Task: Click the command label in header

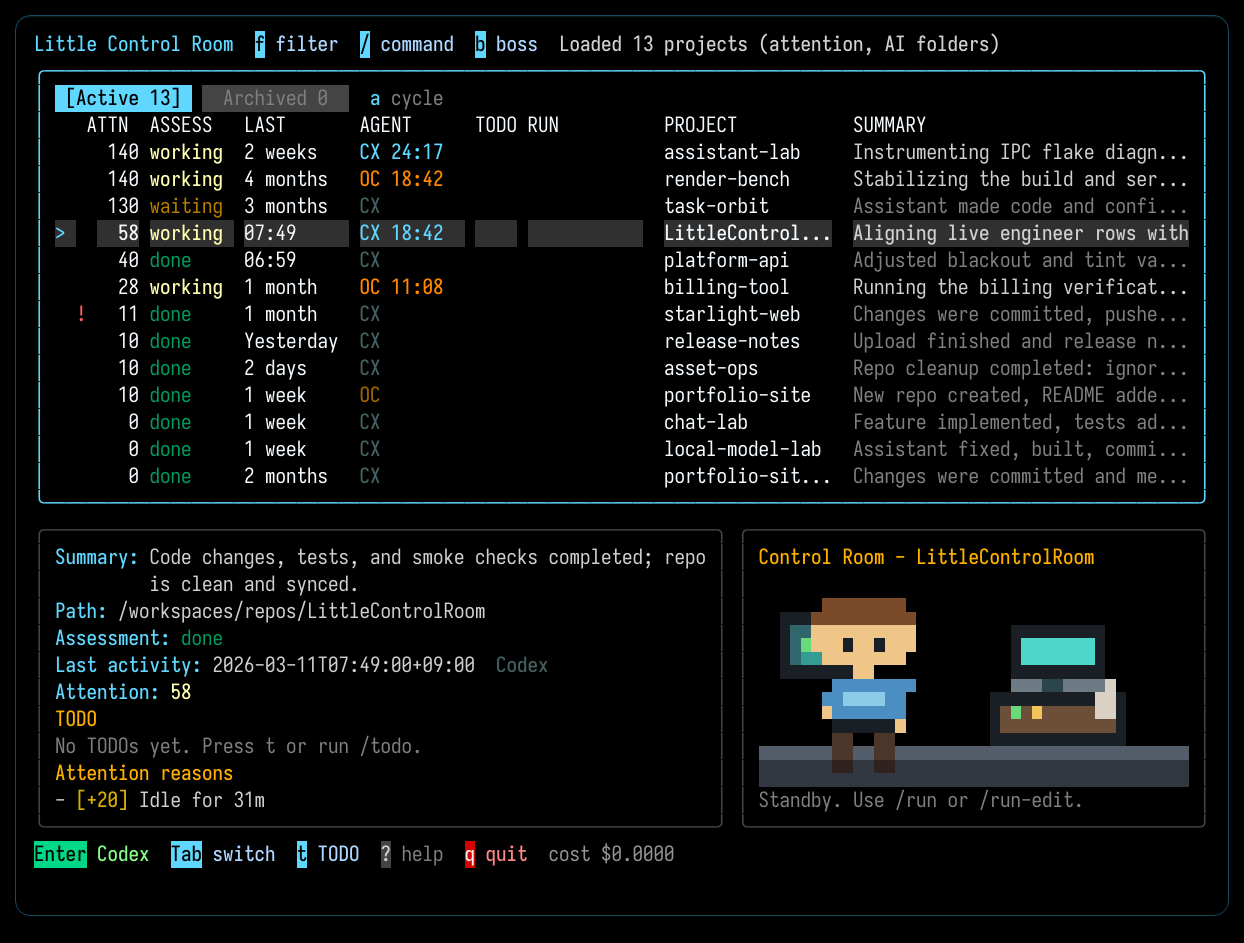Action: [x=417, y=44]
